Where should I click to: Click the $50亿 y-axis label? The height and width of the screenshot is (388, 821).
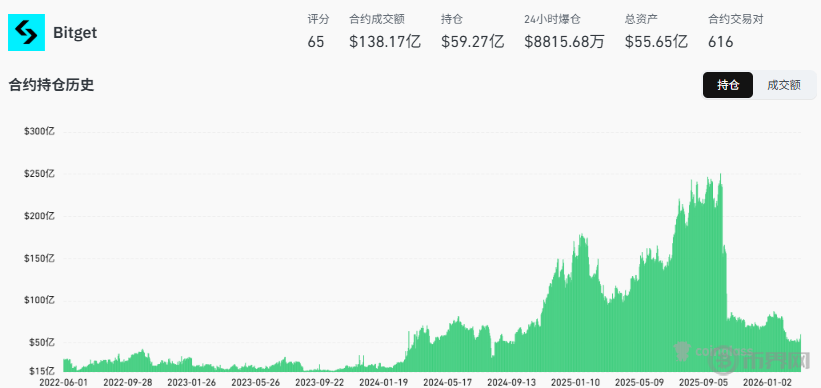(x=41, y=342)
